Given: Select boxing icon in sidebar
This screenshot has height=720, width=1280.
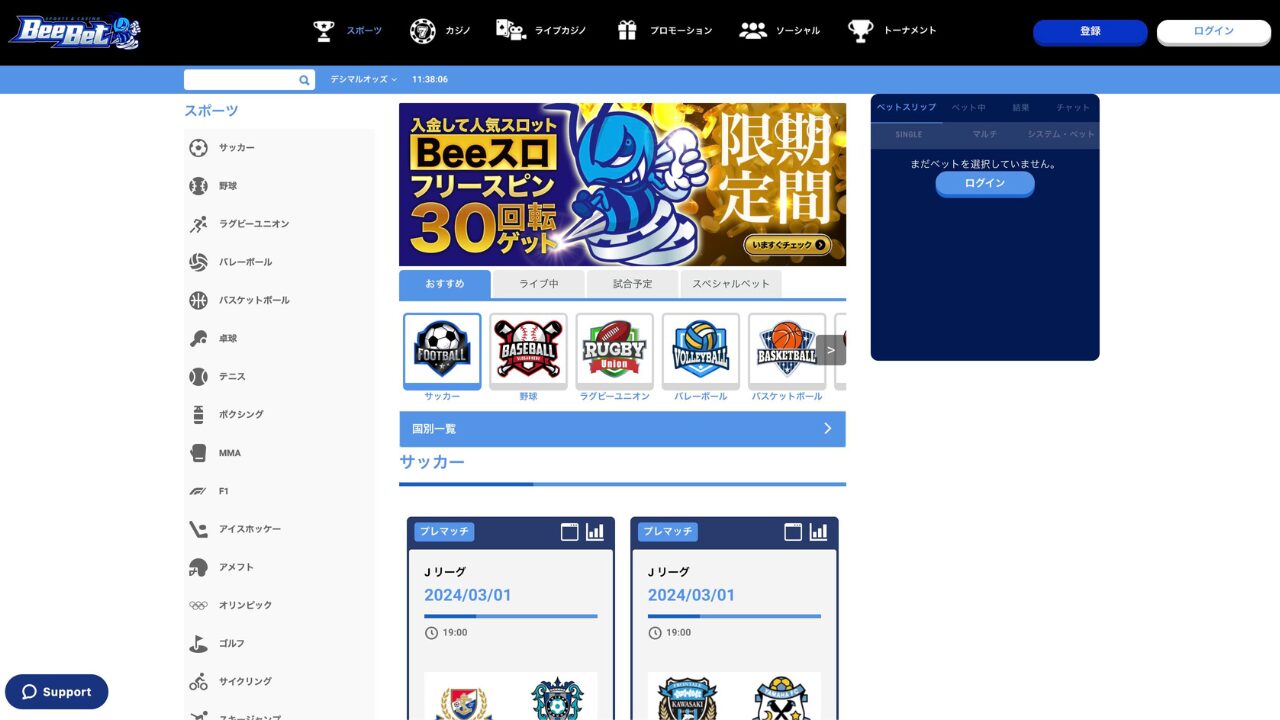Looking at the screenshot, I should pos(198,415).
